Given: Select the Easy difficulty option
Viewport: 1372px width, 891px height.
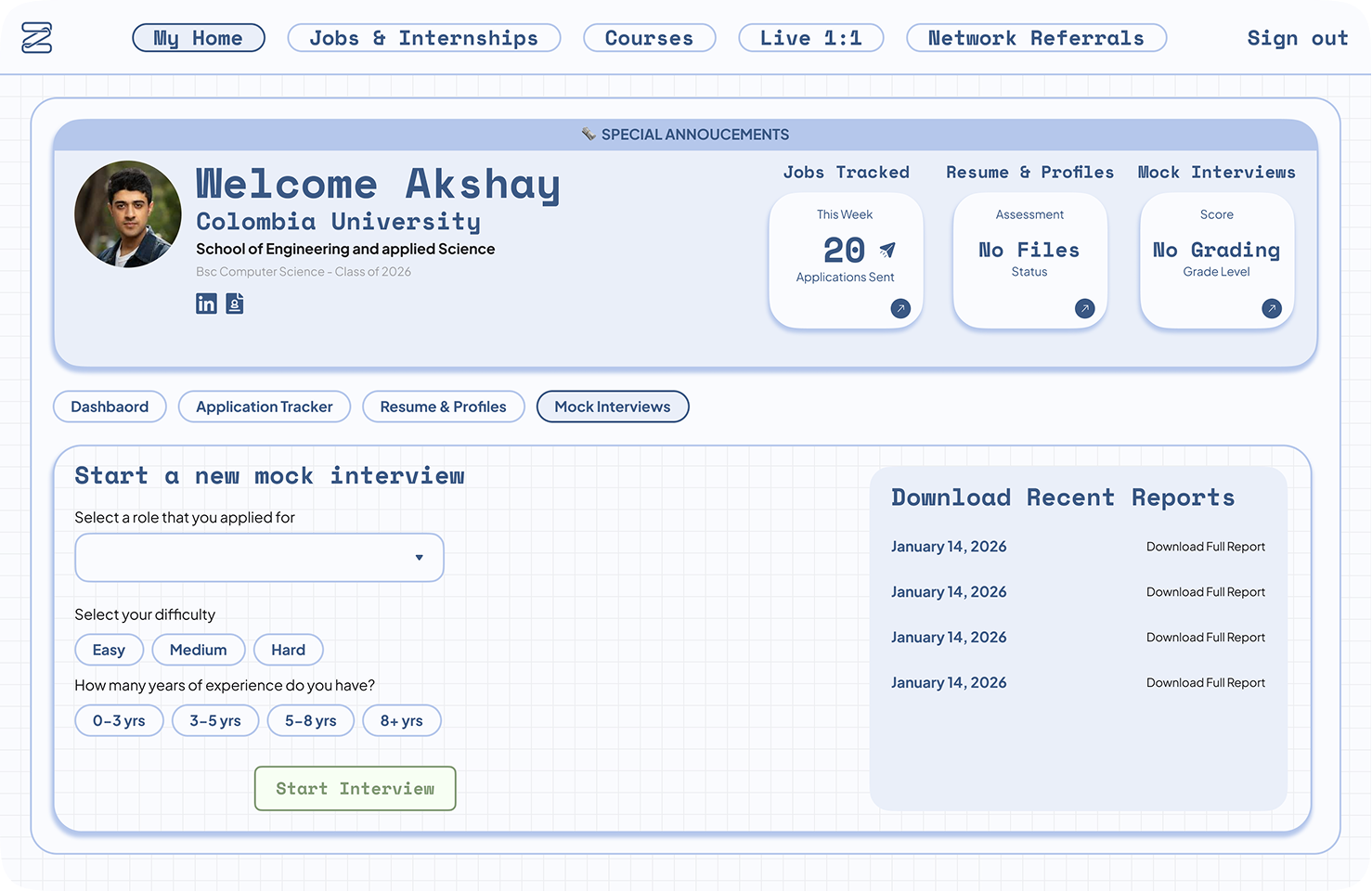Looking at the screenshot, I should [109, 650].
